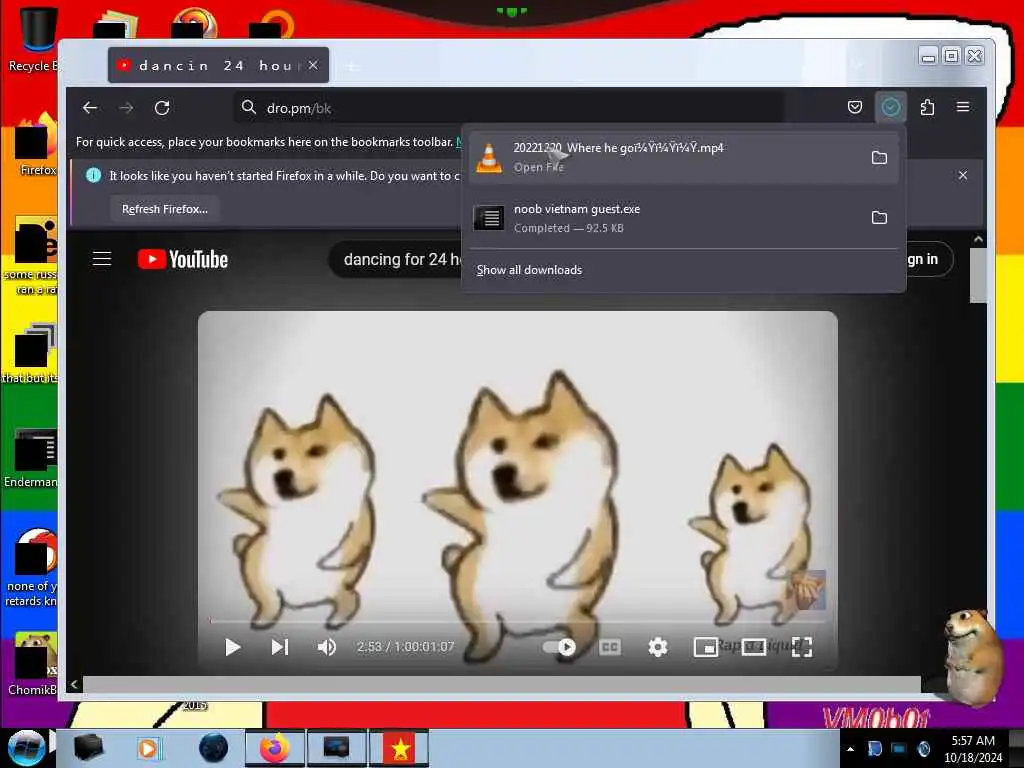Open the extensions puzzle icon
Screen dimensions: 1024x768
pyautogui.click(x=927, y=107)
